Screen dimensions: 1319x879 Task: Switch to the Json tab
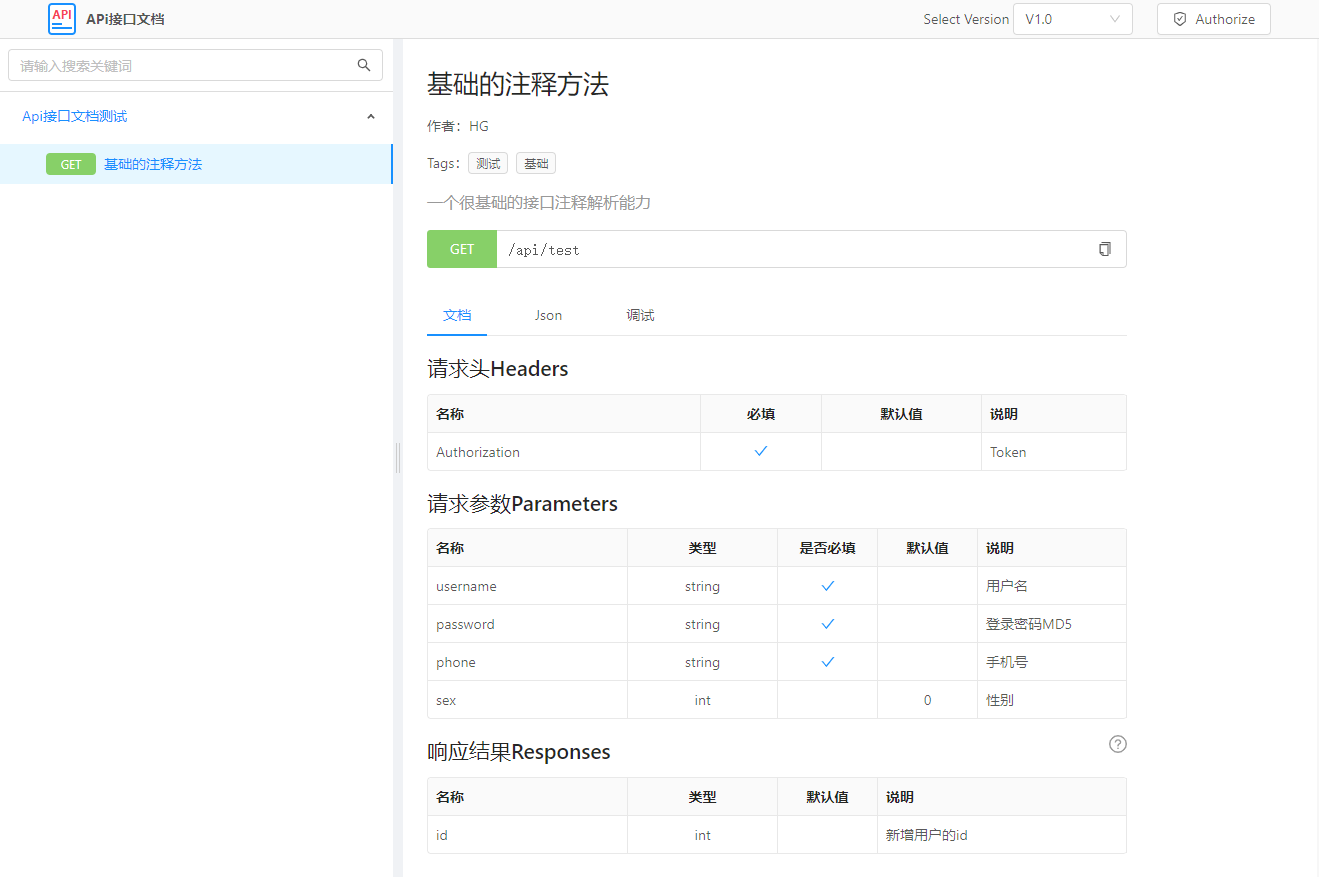548,315
